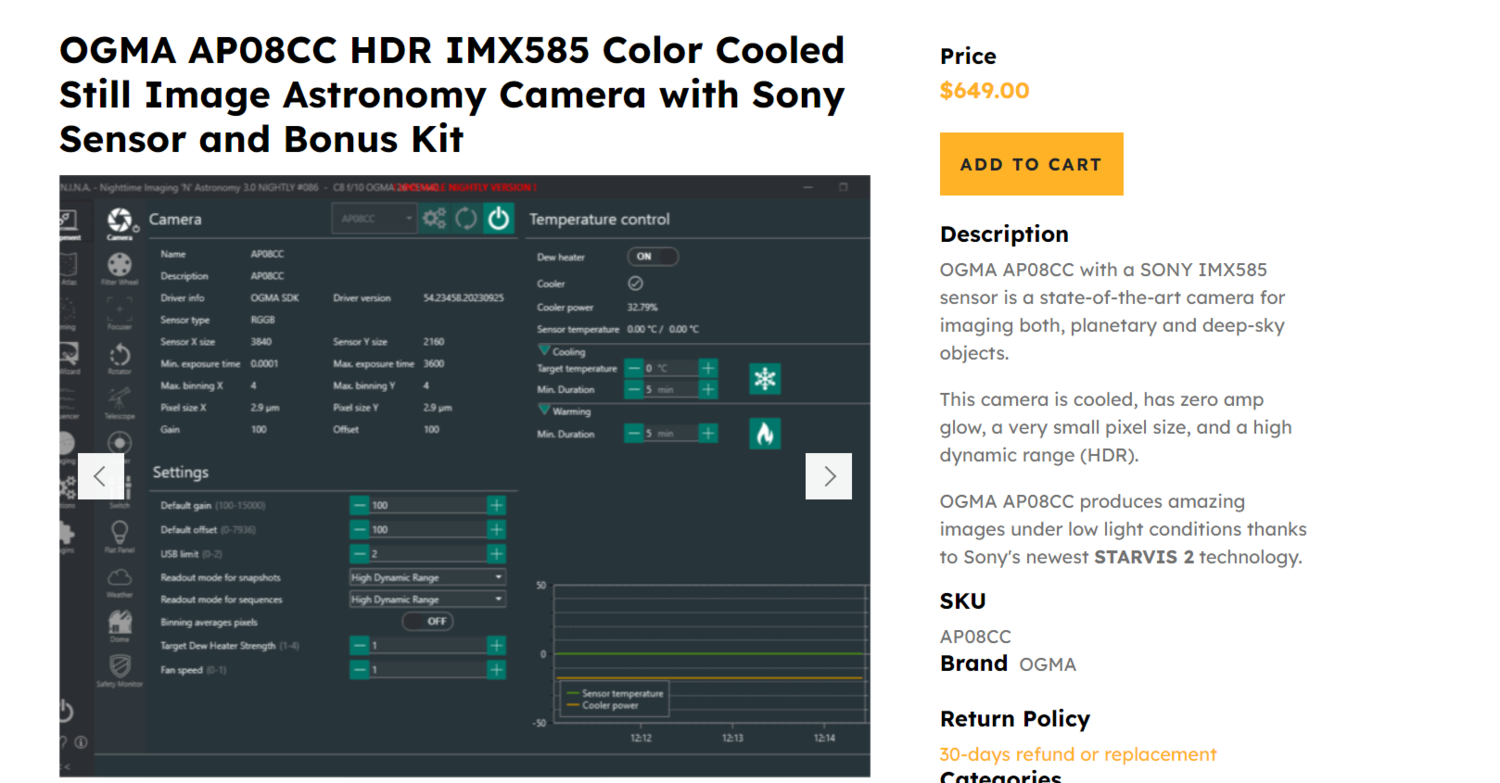Click the camera power connect icon
1500x783 pixels.
[498, 219]
